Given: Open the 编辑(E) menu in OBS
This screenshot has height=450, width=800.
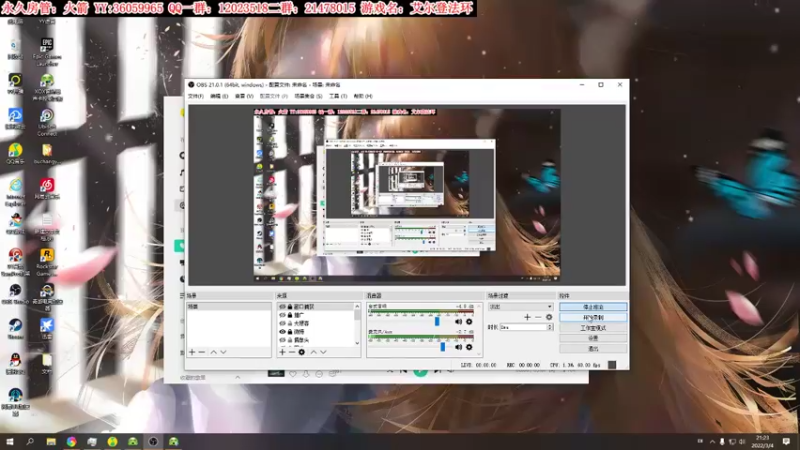Looking at the screenshot, I should [x=219, y=96].
